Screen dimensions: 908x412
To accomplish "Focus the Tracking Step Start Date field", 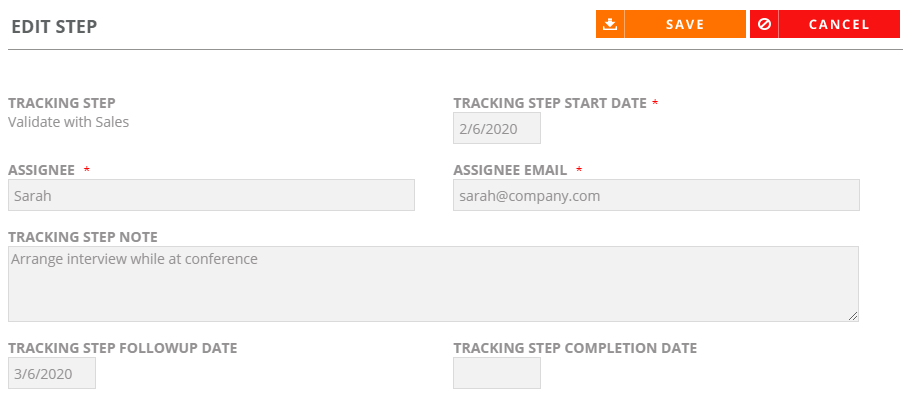I will [497, 128].
